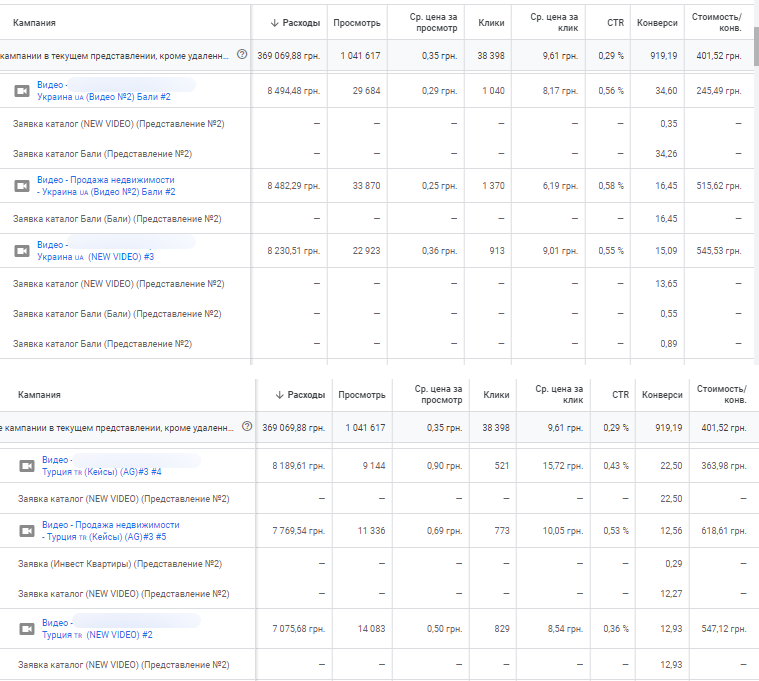Sort by Стоимость/конв. column in upper table
The height and width of the screenshot is (681, 759).
coord(716,22)
